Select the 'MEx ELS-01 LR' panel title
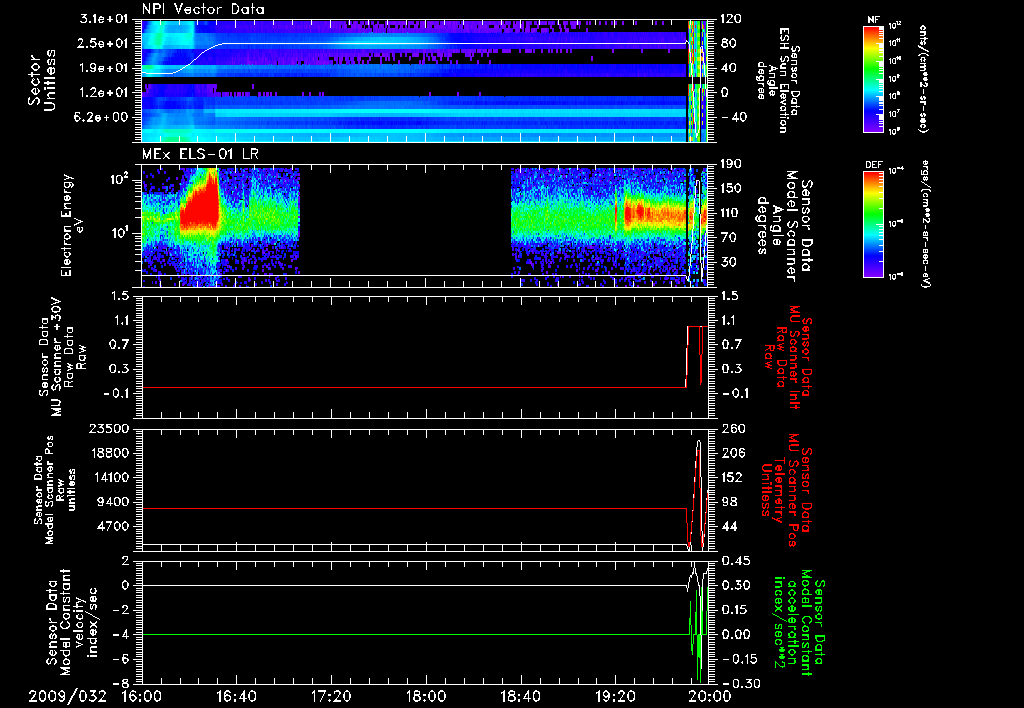The height and width of the screenshot is (708, 1024). (199, 154)
